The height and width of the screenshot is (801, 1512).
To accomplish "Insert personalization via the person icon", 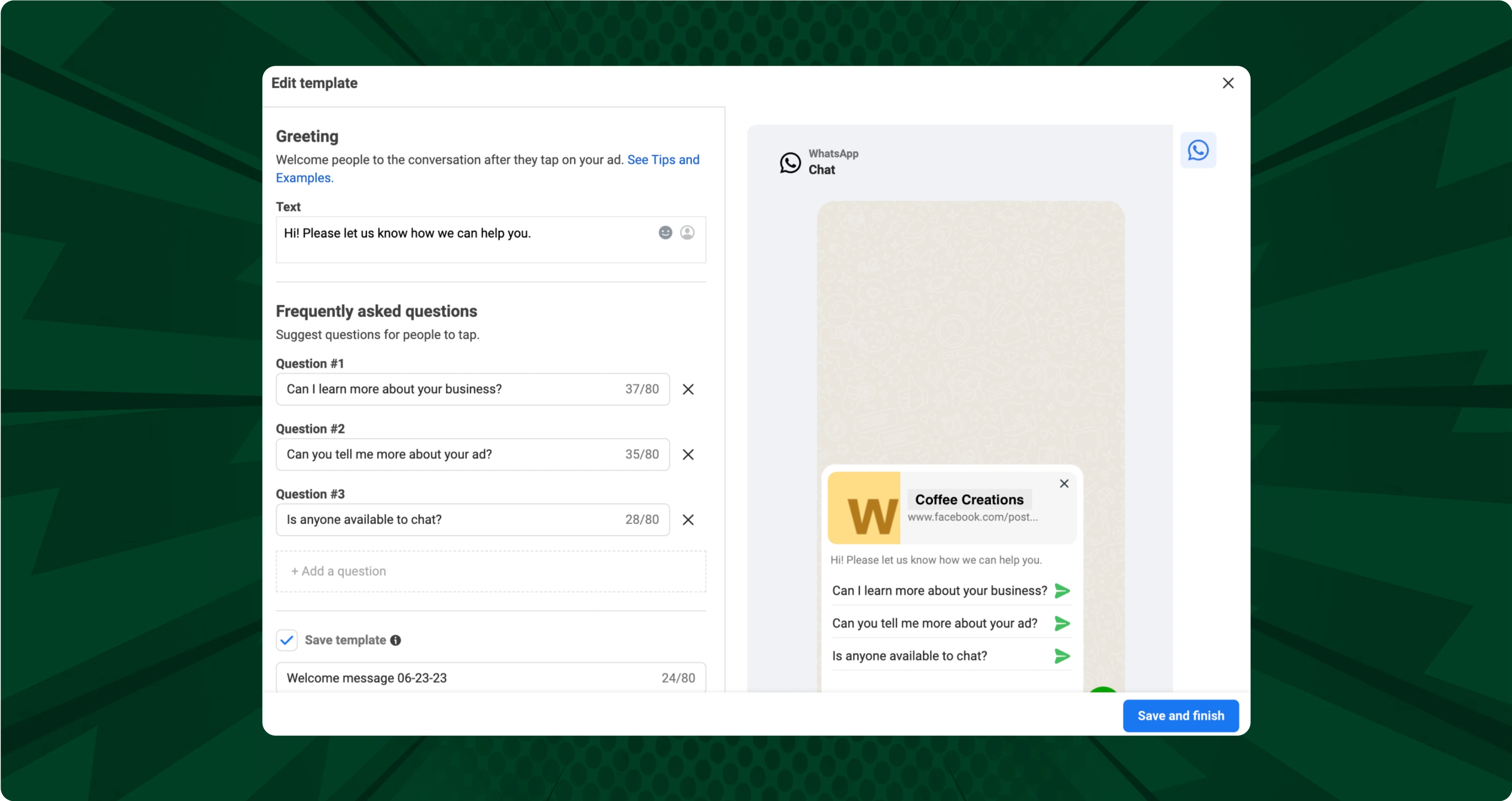I will [687, 233].
